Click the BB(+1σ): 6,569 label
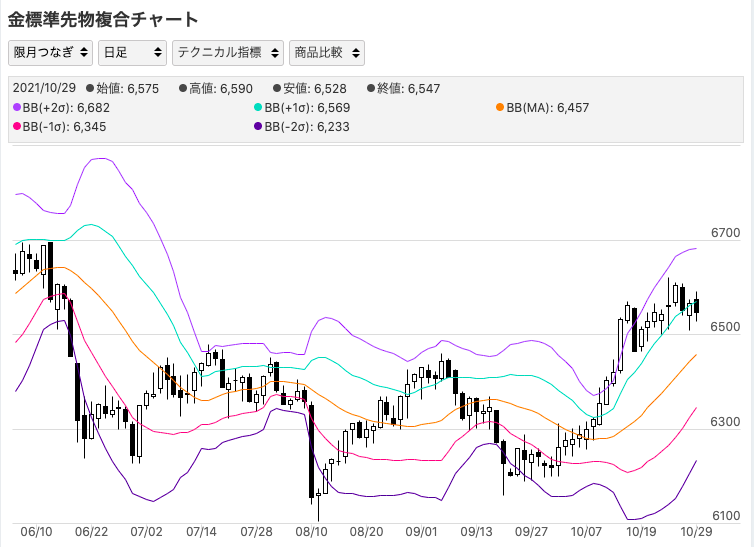754x547 pixels. [307, 108]
